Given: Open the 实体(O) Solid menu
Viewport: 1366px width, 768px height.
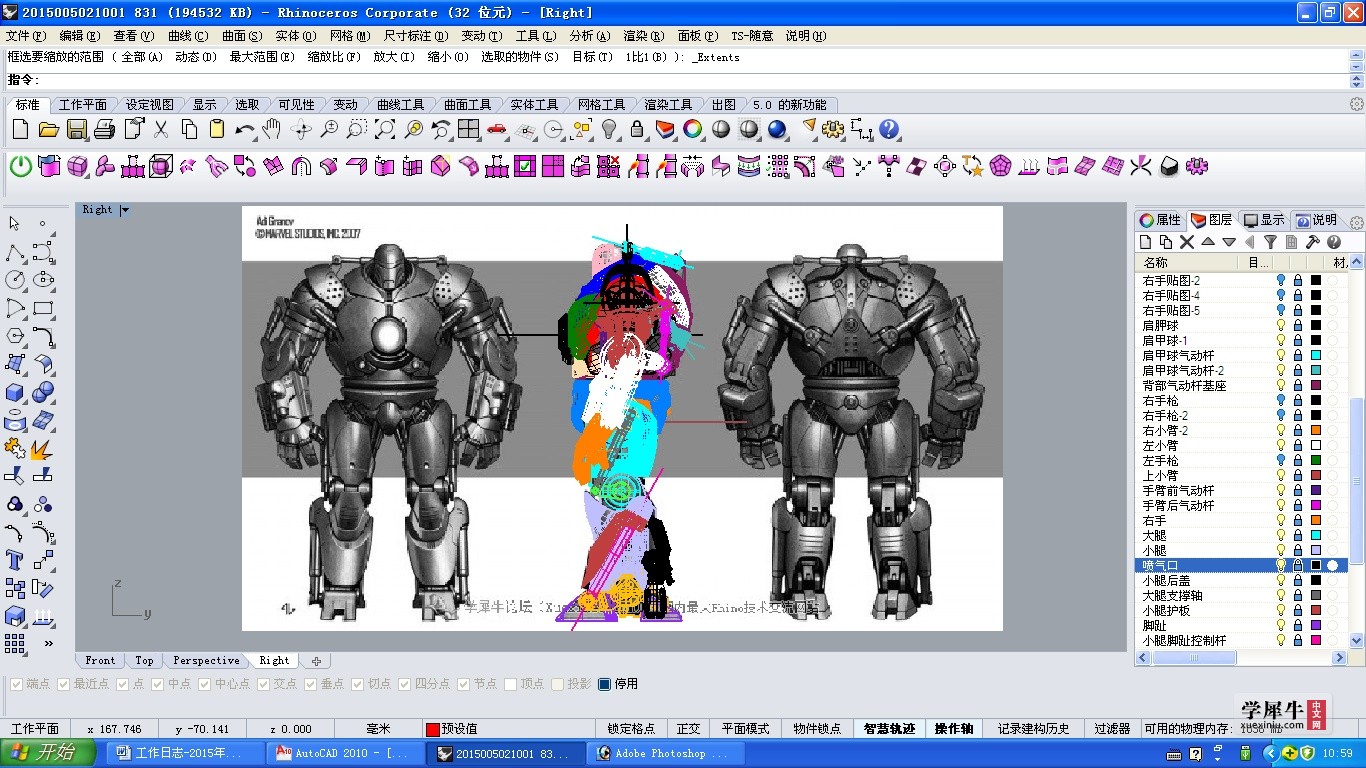Looking at the screenshot, I should click(296, 36).
